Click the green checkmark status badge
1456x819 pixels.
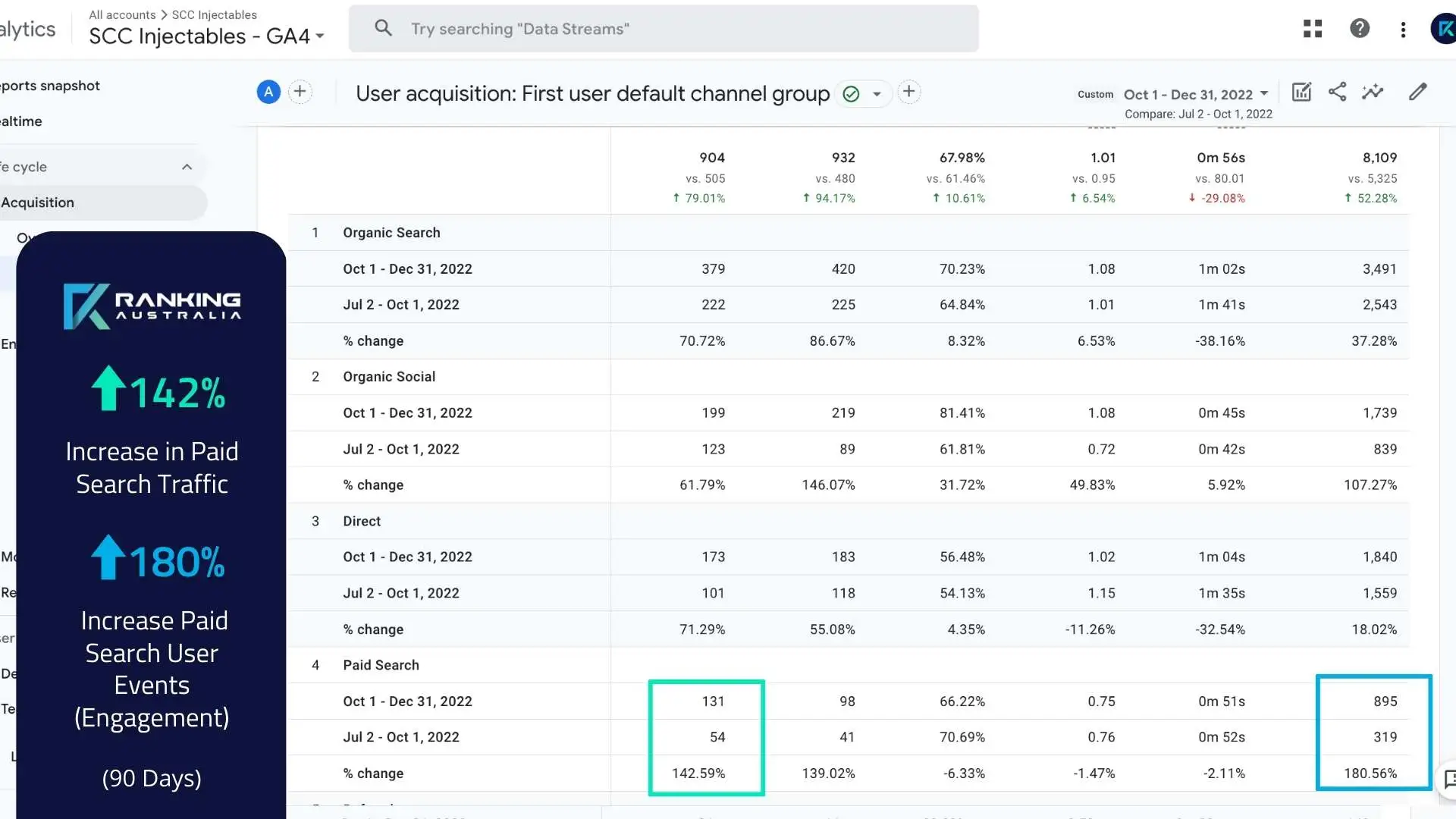[x=852, y=94]
